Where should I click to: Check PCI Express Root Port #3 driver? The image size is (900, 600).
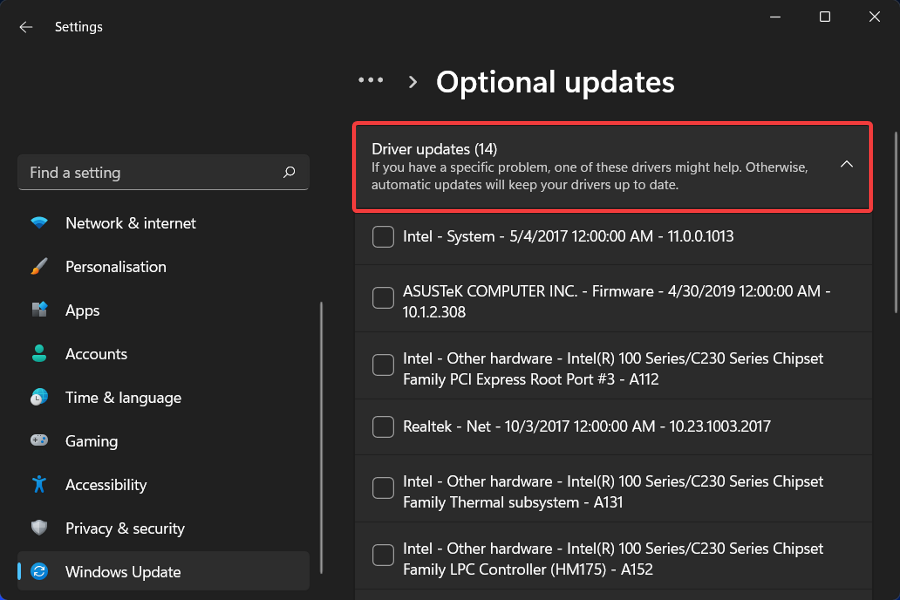(x=383, y=365)
